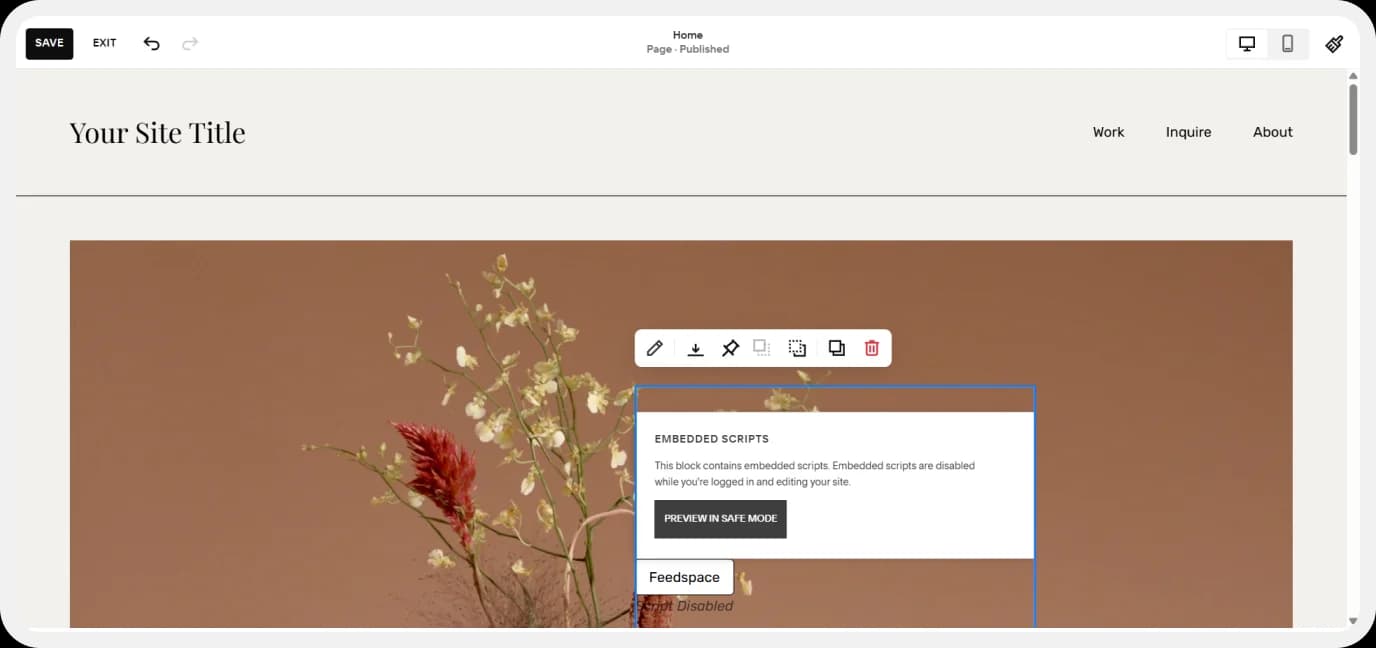Switch to mobile preview mode

(1287, 44)
